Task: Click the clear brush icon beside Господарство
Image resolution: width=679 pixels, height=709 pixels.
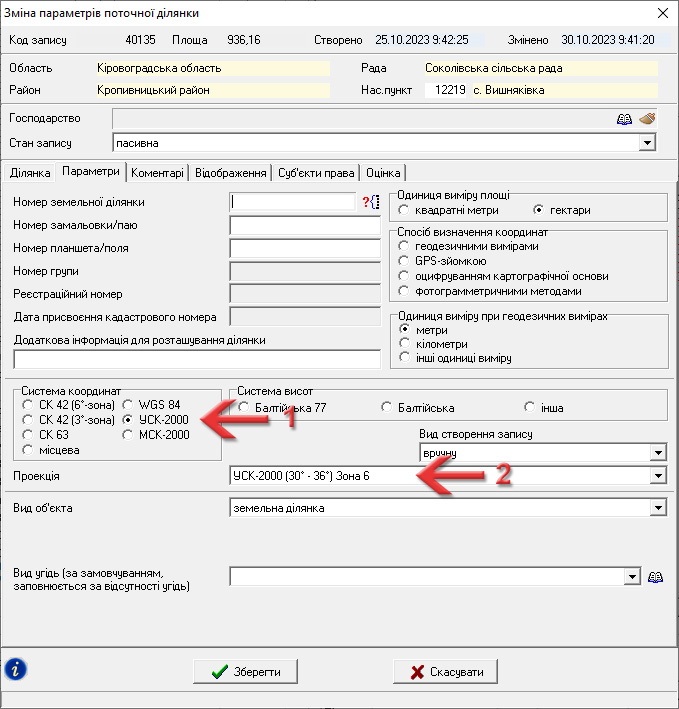Action: [x=647, y=119]
